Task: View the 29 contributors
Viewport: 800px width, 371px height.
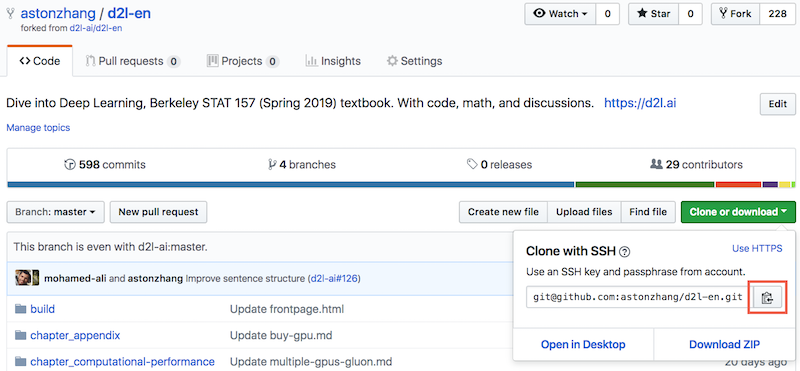Action: (696, 165)
